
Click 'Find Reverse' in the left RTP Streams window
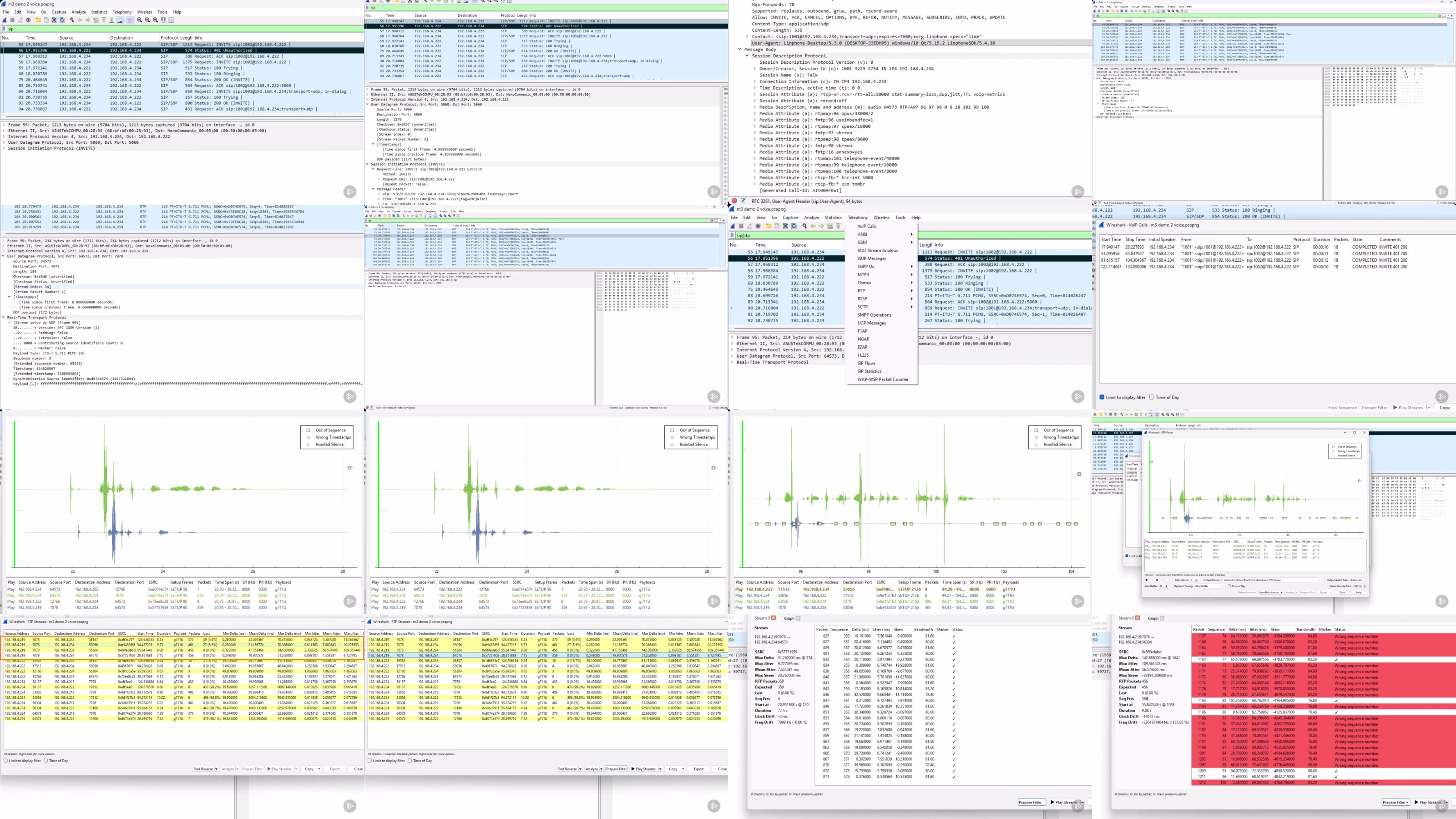pyautogui.click(x=203, y=768)
